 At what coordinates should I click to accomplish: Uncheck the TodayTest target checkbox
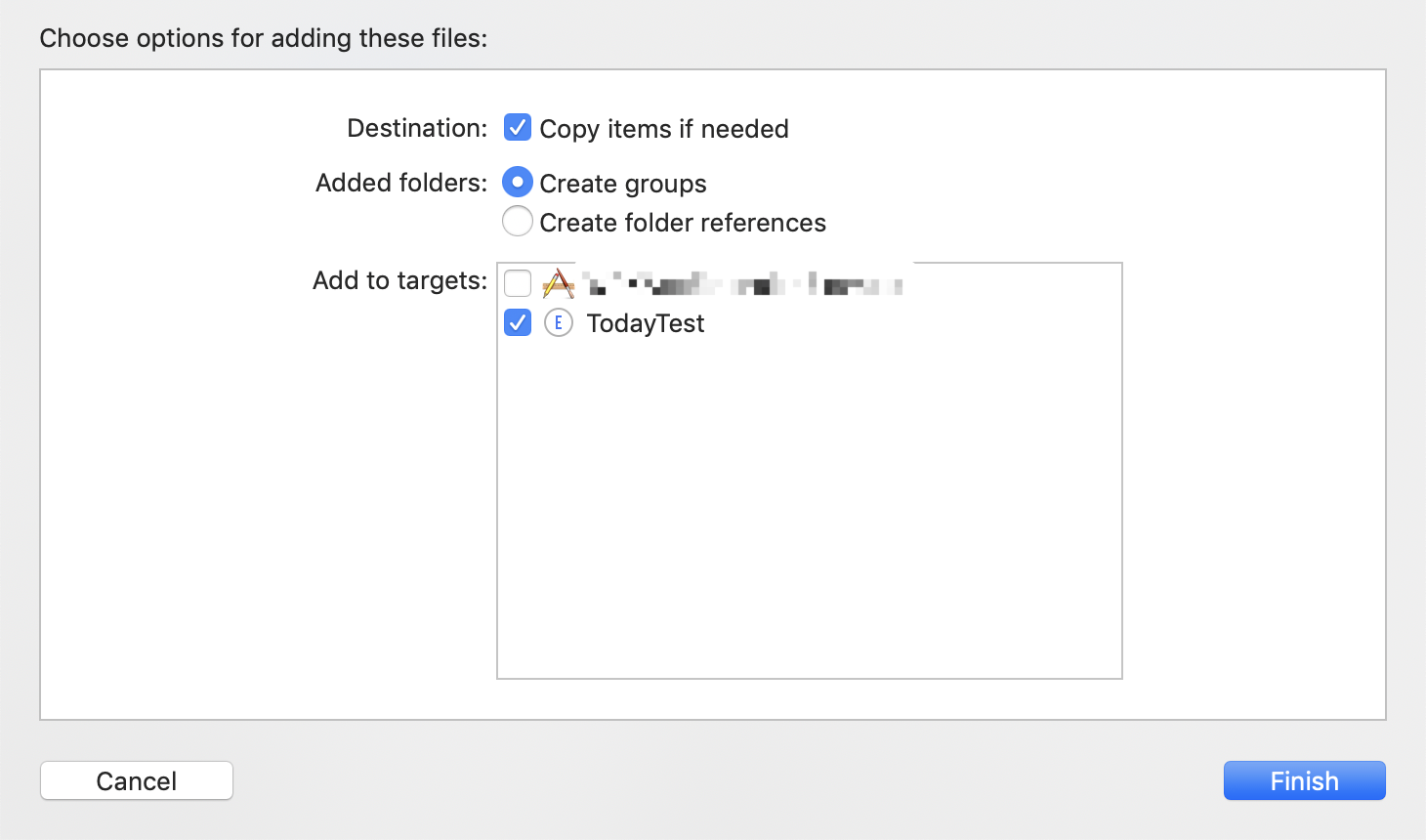click(x=518, y=322)
